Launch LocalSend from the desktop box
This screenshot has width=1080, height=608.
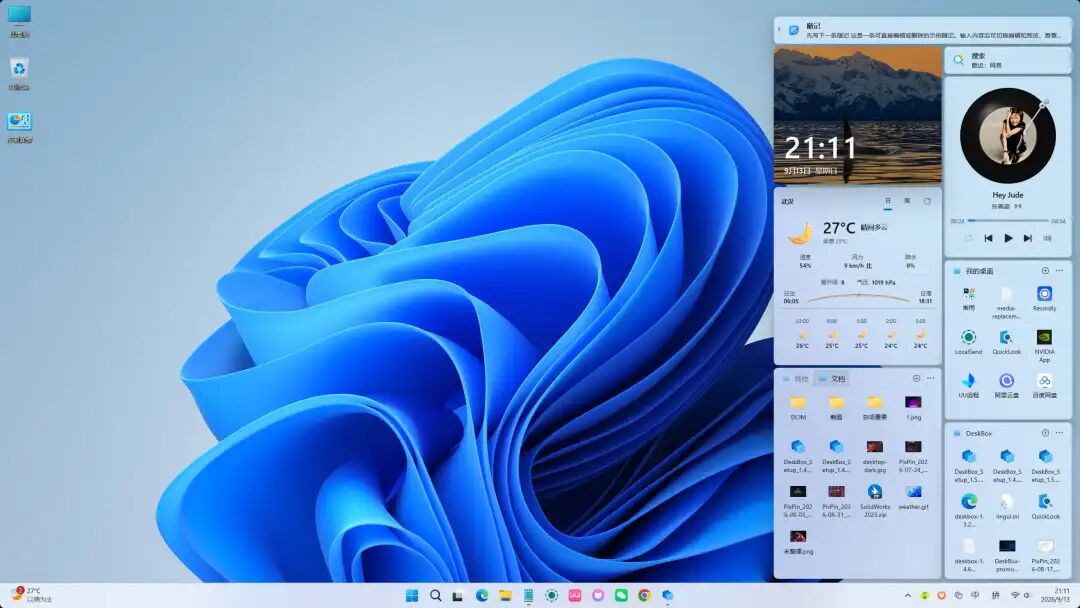click(968, 337)
